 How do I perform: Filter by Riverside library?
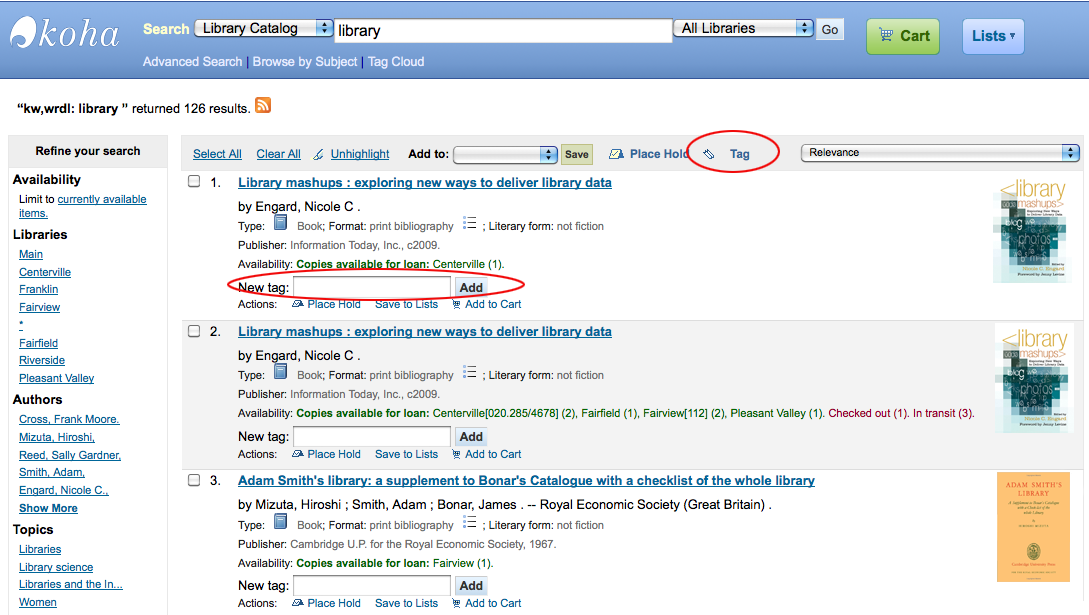tap(42, 360)
